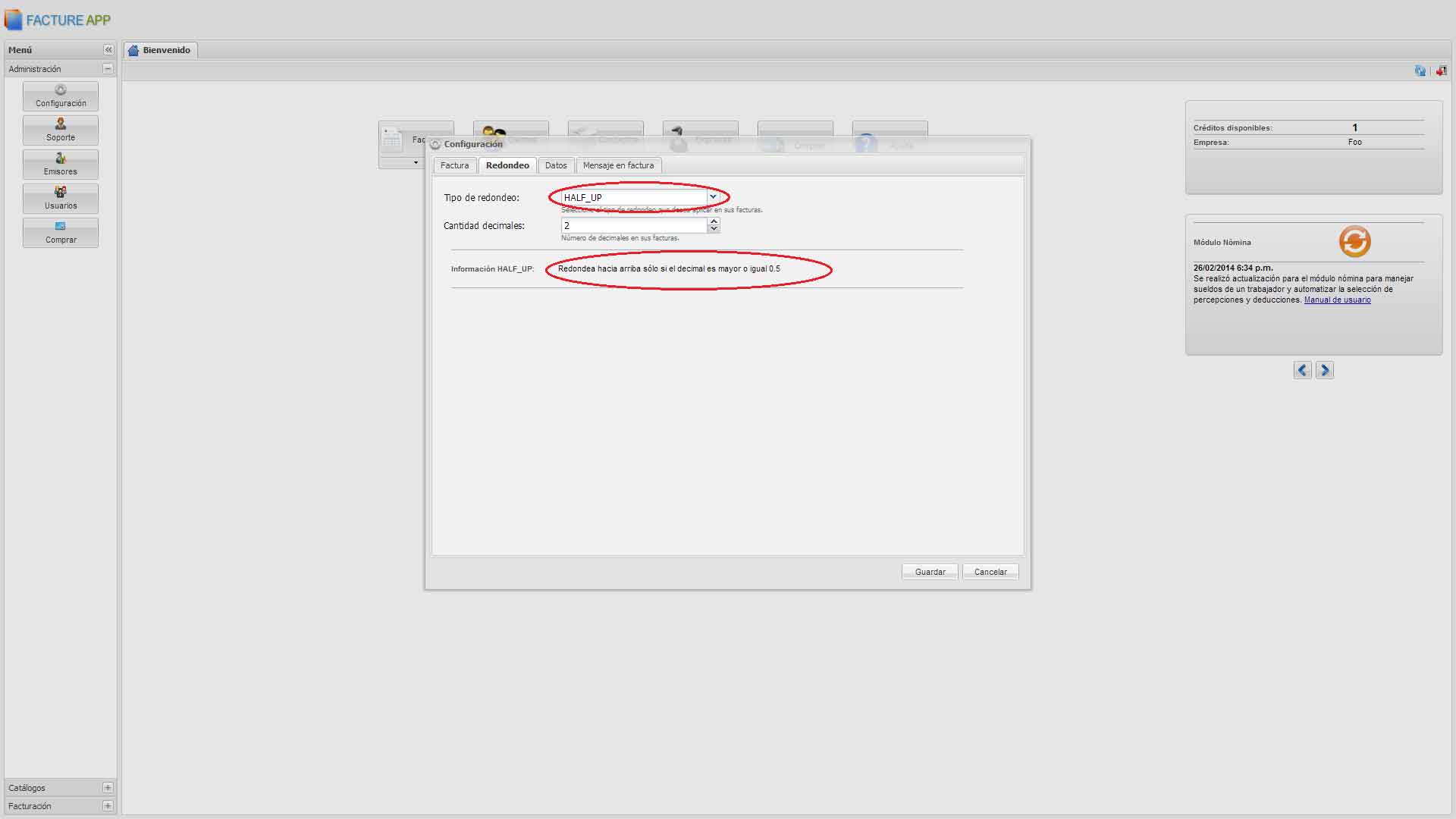Open the Usuarios icon button
The image size is (1456, 819).
[x=61, y=198]
